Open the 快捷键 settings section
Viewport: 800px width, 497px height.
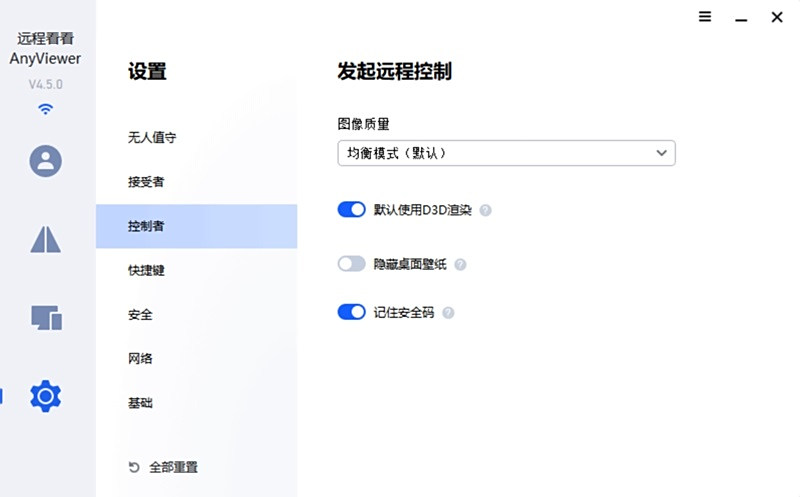[x=146, y=270]
